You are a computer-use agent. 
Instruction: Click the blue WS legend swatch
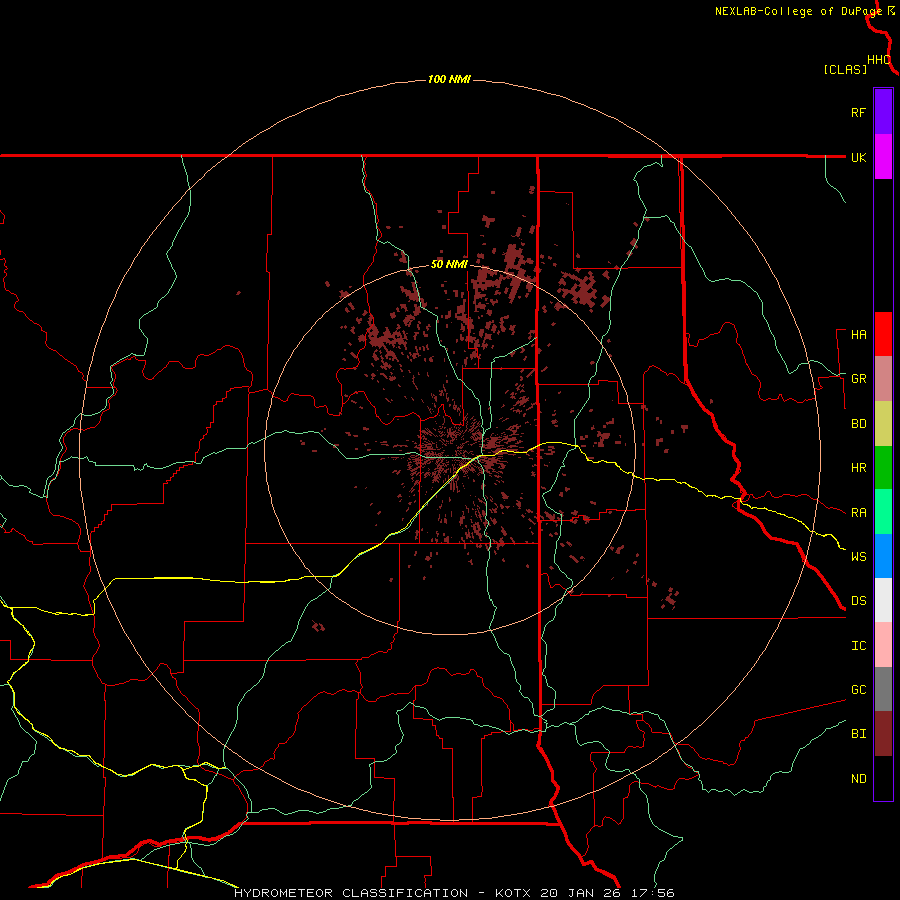883,556
